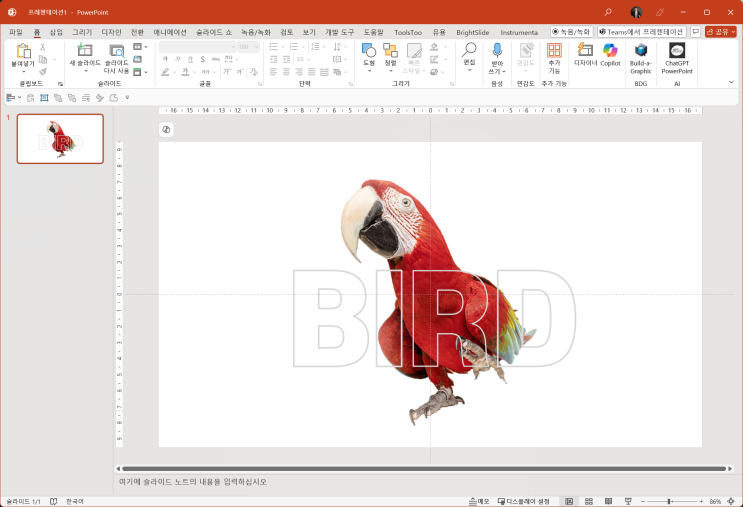Select slide 1 thumbnail

click(x=60, y=139)
